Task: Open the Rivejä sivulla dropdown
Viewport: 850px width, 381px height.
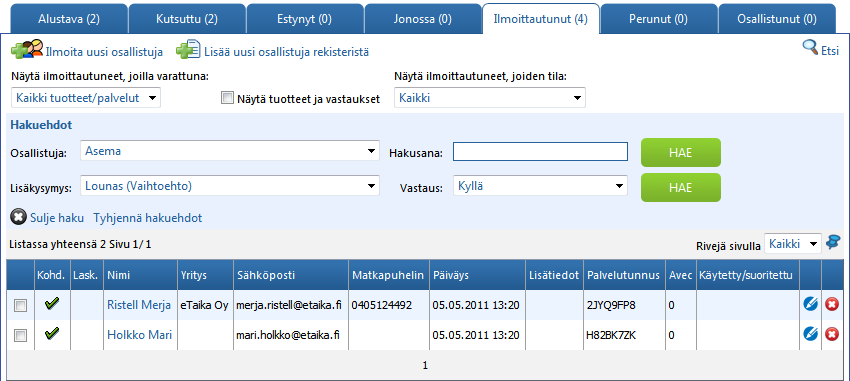Action: (793, 244)
